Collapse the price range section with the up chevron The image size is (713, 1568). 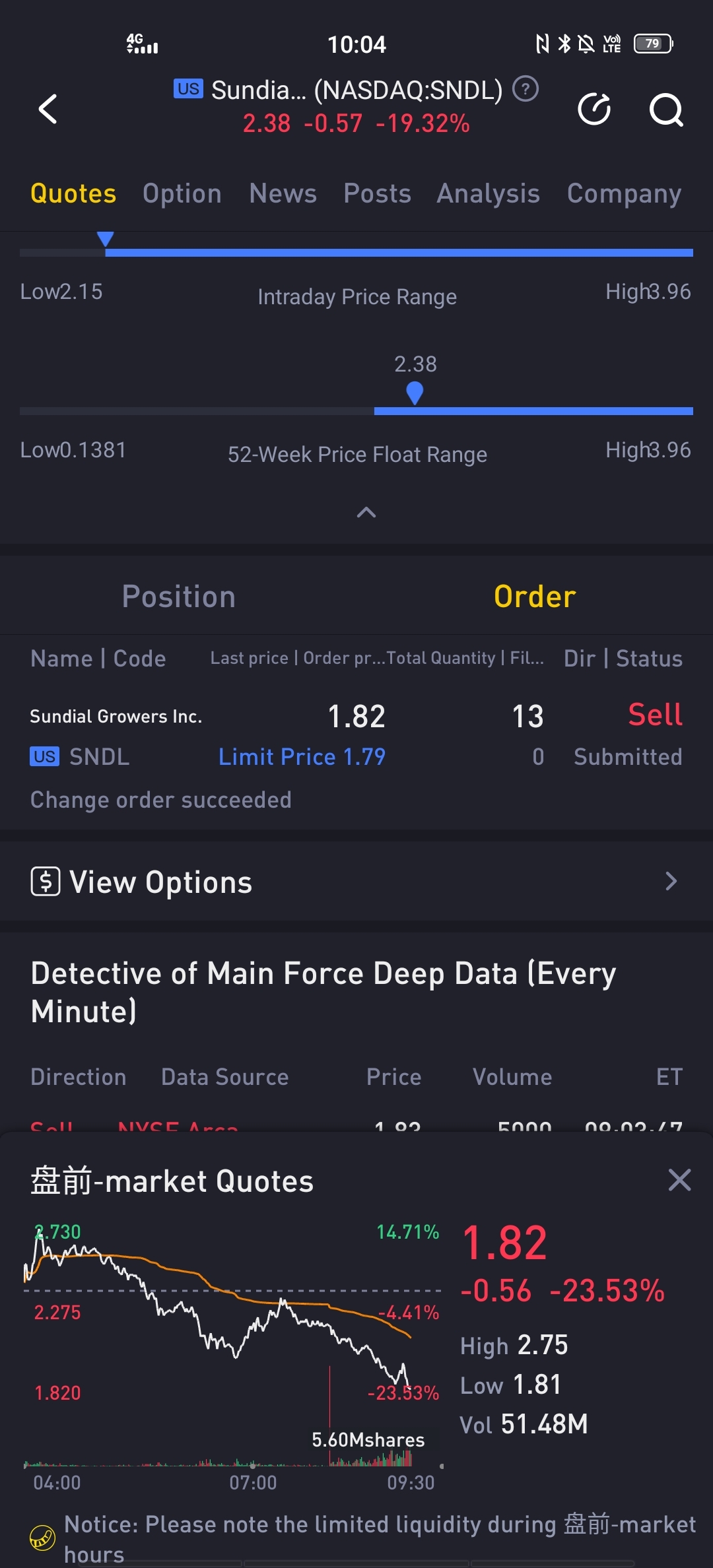click(x=366, y=512)
